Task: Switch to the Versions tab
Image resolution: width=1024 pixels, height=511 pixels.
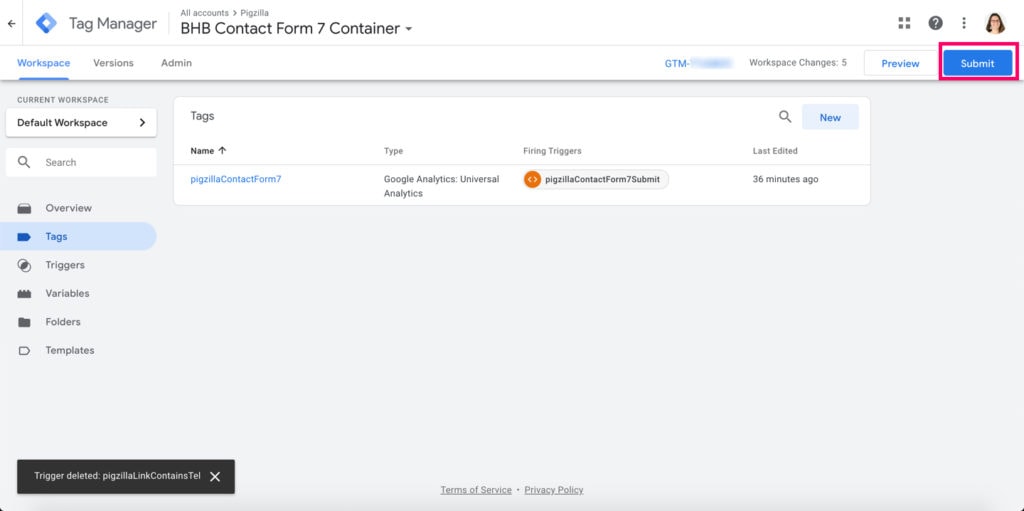Action: pyautogui.click(x=114, y=63)
